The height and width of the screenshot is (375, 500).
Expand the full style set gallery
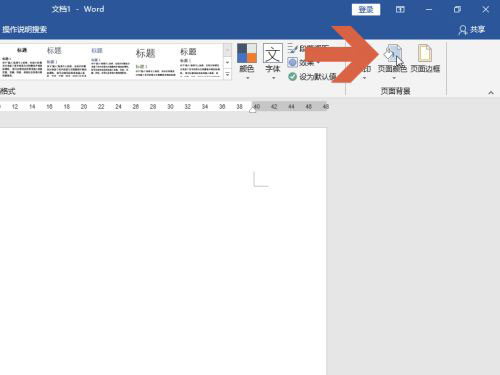click(227, 74)
